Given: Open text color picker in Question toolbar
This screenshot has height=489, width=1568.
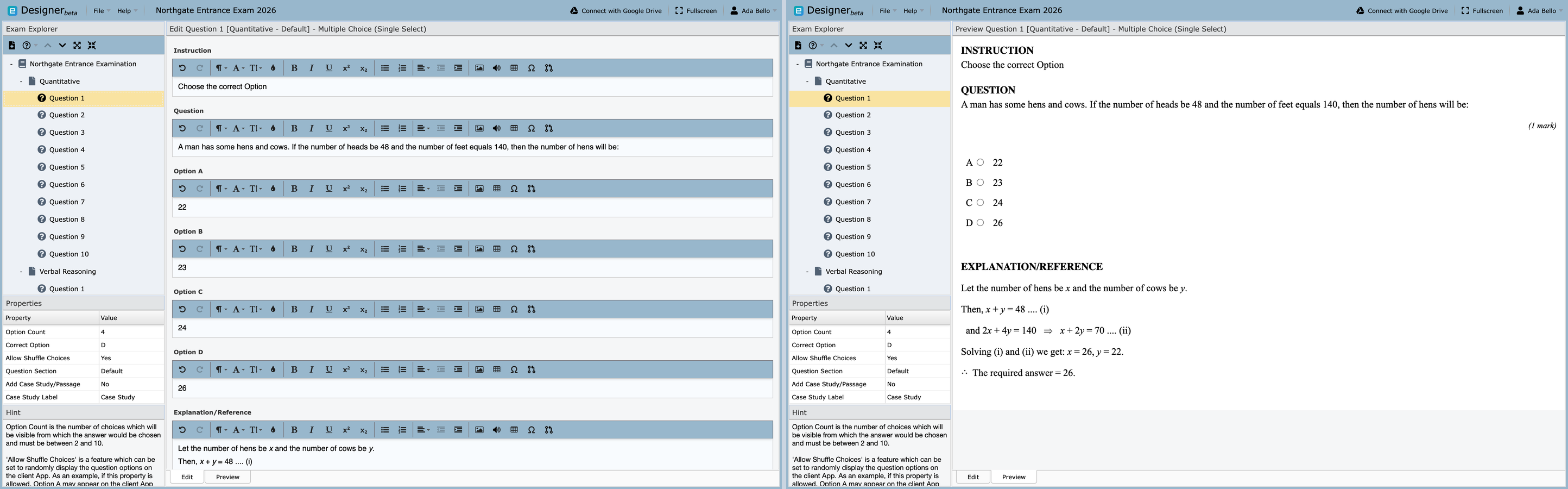Looking at the screenshot, I should coord(273,128).
